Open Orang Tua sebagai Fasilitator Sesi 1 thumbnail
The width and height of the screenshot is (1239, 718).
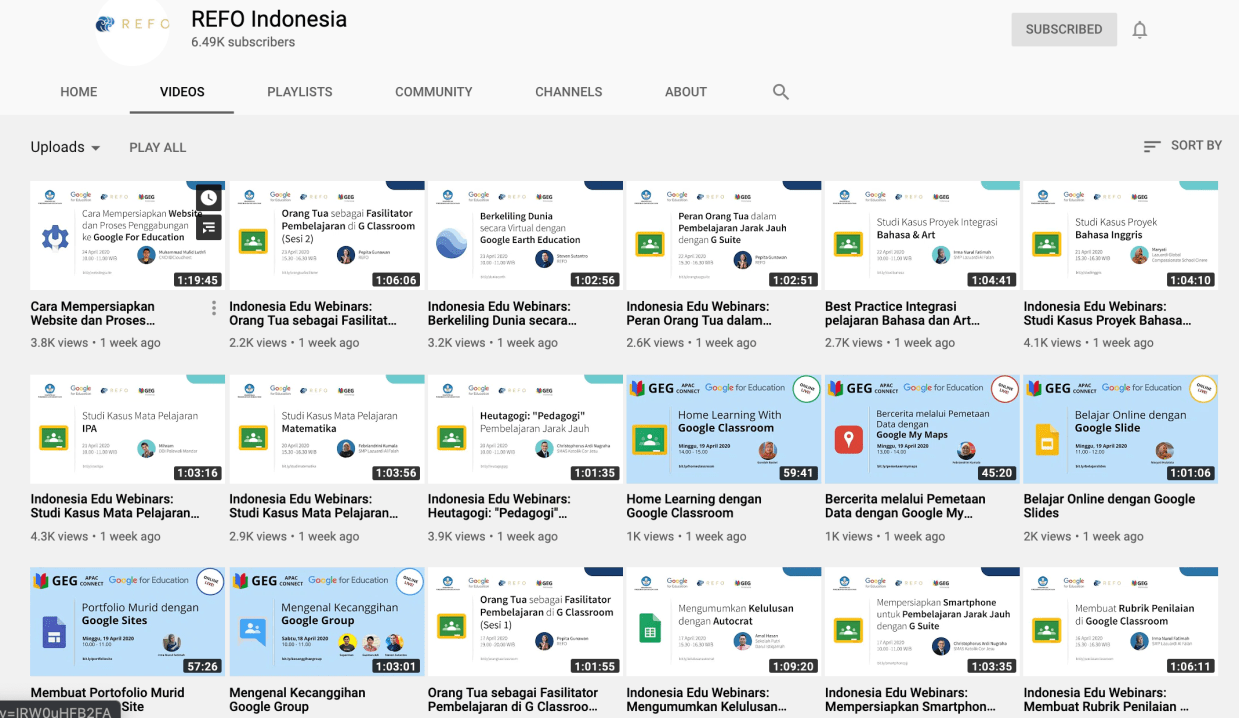[525, 622]
